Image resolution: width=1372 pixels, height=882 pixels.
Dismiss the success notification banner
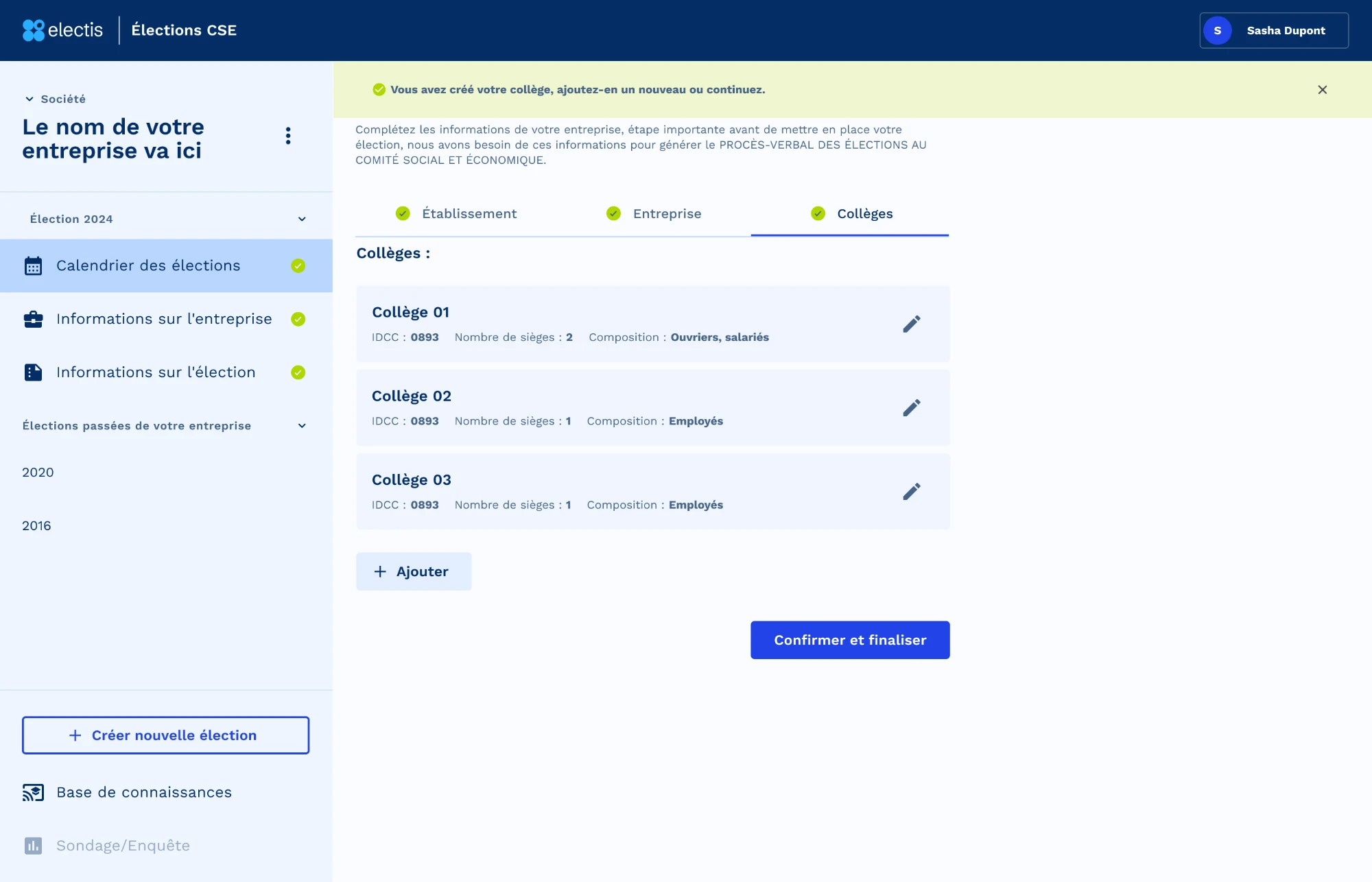pos(1322,90)
